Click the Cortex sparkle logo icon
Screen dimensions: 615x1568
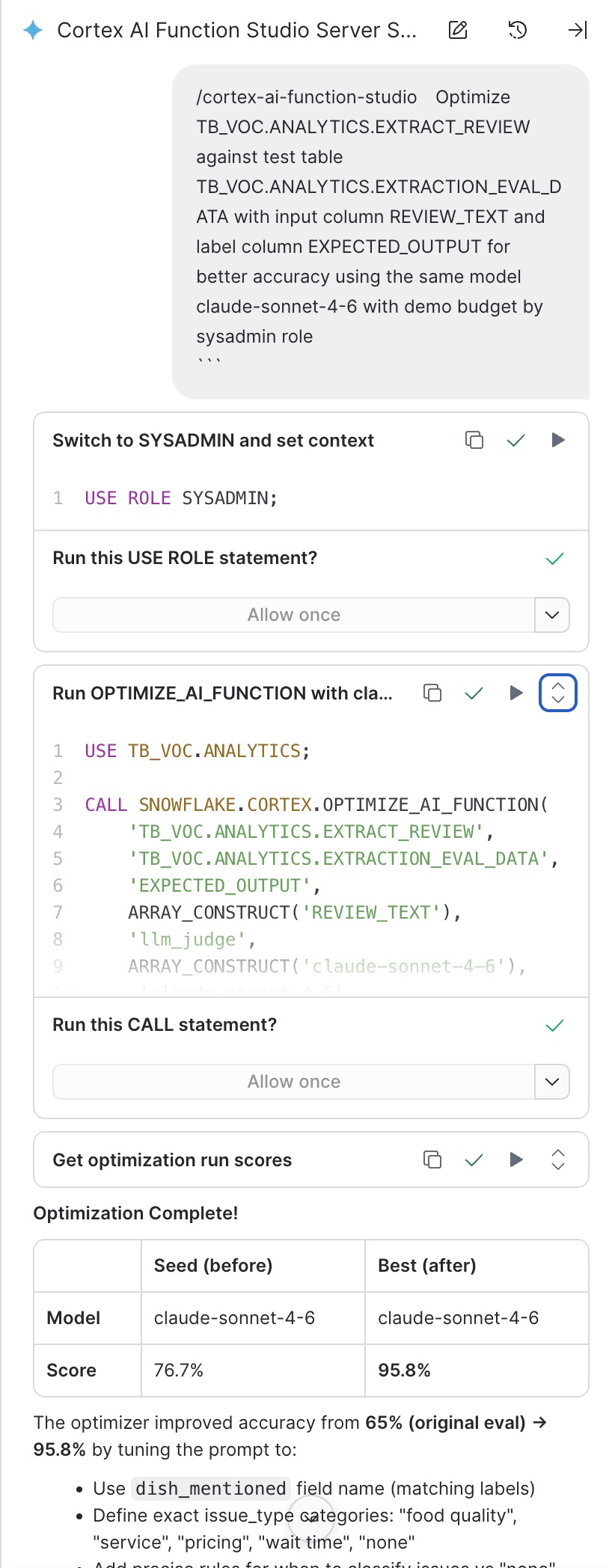33,30
